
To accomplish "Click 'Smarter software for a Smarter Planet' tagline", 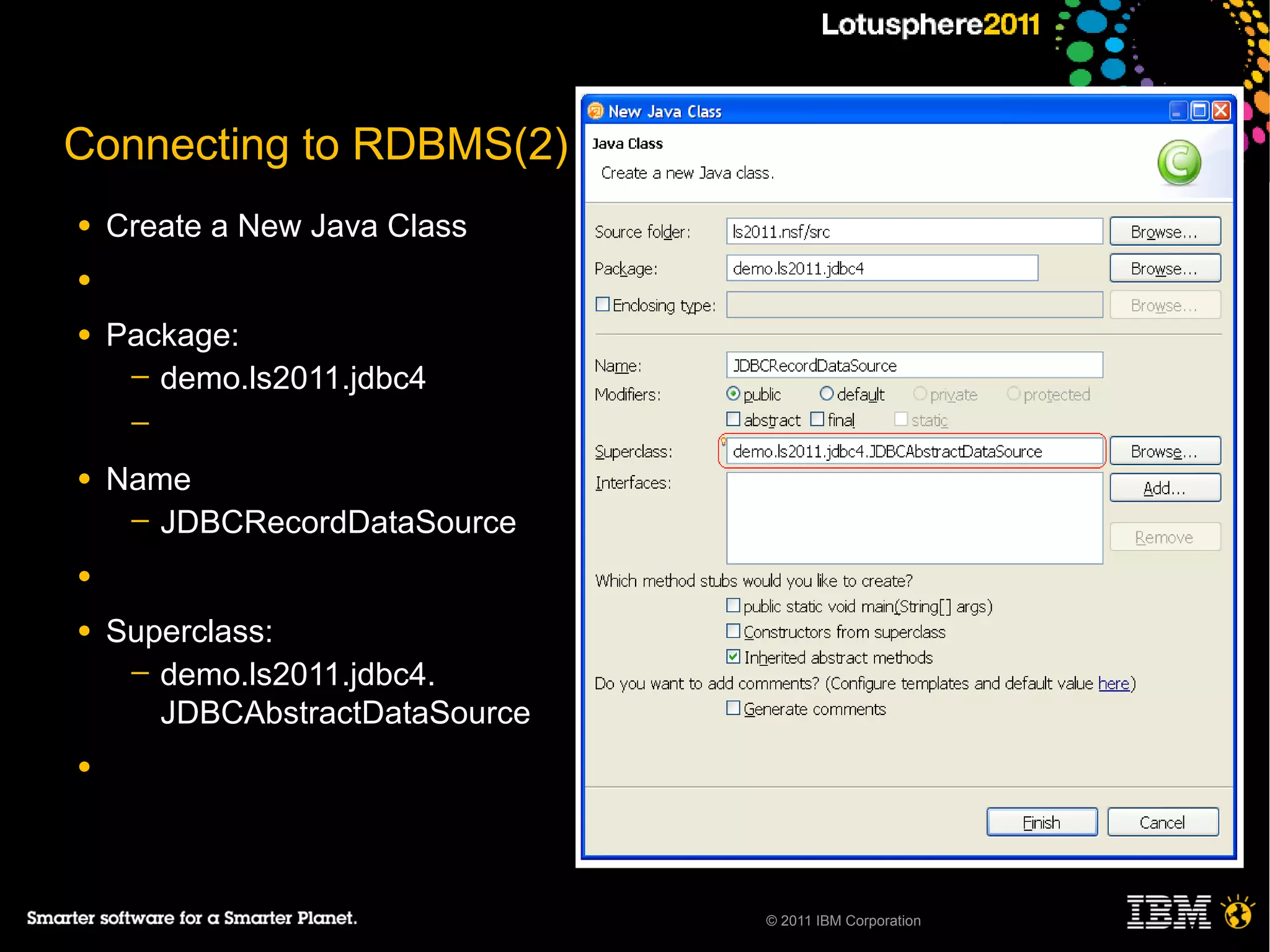I will 192,918.
